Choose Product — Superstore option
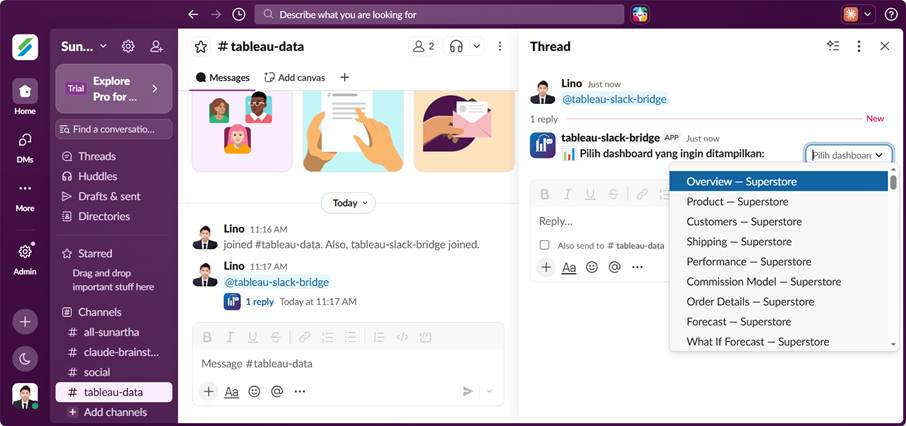Screen dimensions: 906x426 point(778,202)
